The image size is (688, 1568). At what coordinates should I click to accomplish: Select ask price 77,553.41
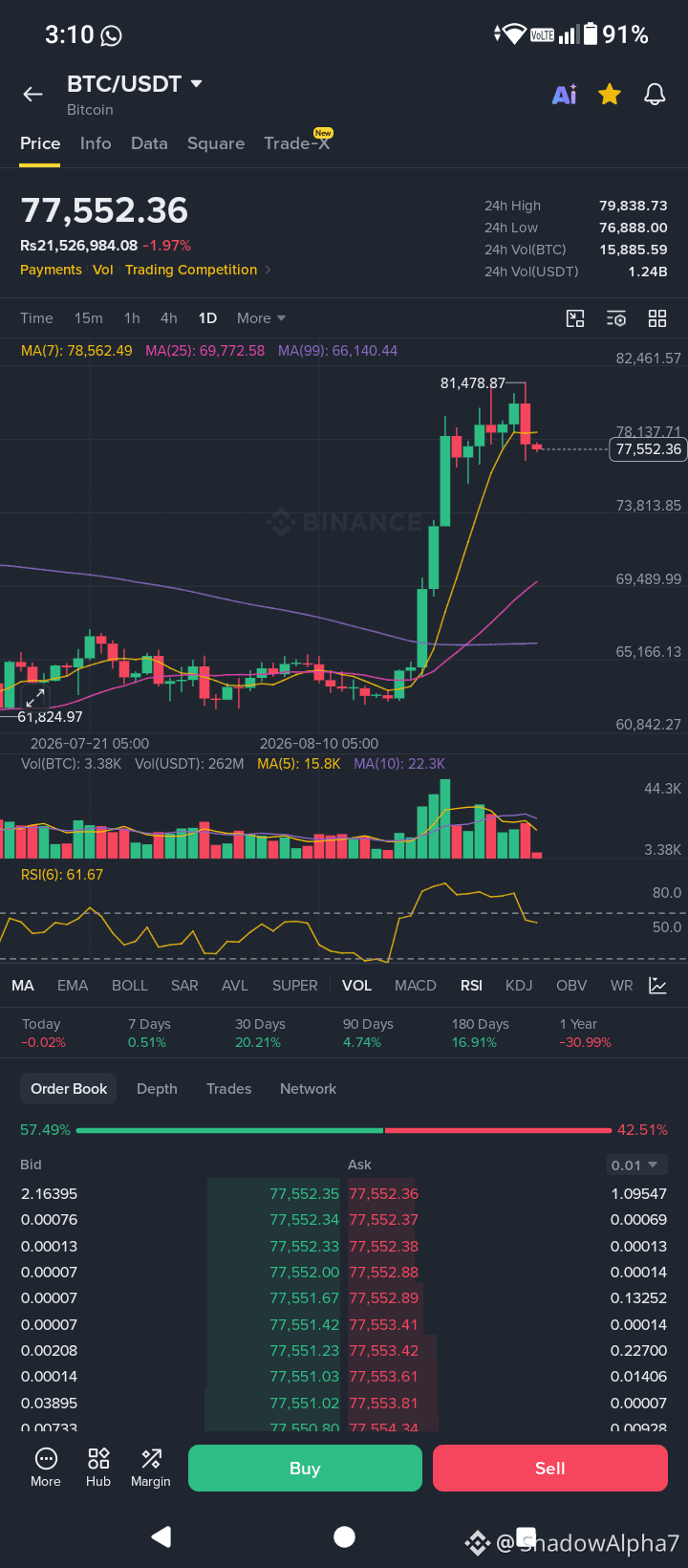tap(384, 1325)
